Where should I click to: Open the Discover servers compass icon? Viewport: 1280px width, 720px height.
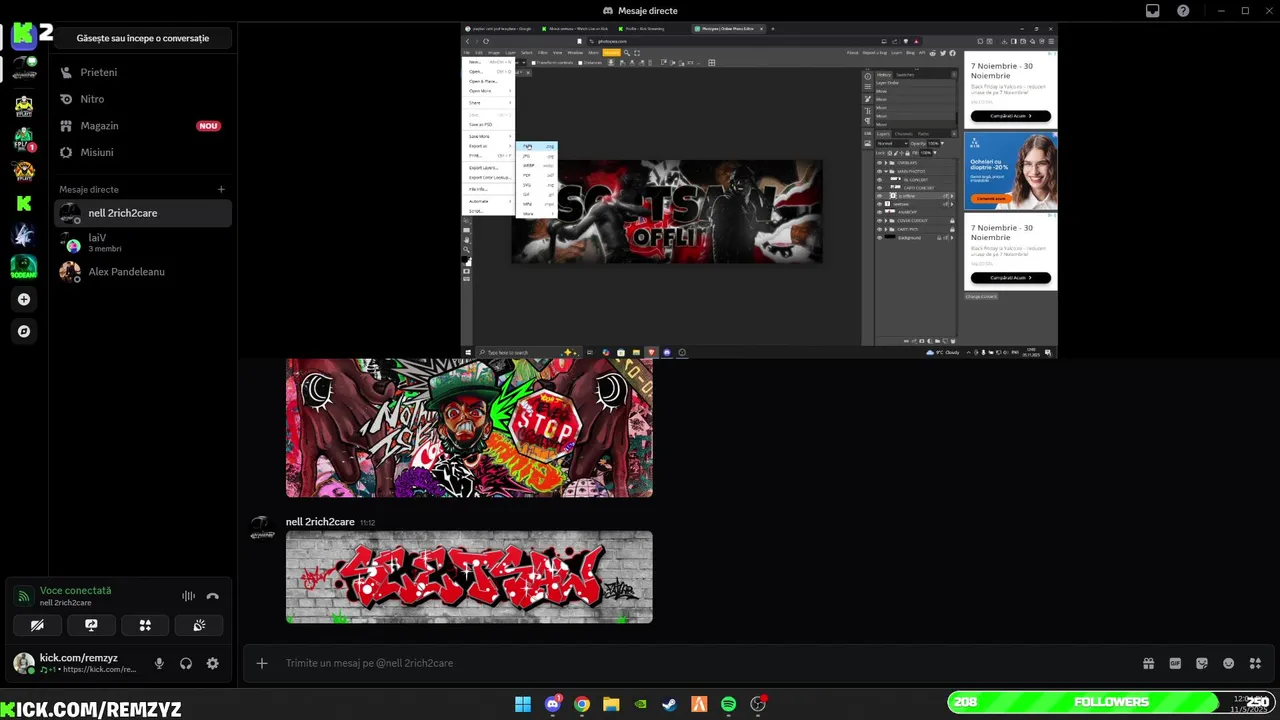pyautogui.click(x=24, y=331)
